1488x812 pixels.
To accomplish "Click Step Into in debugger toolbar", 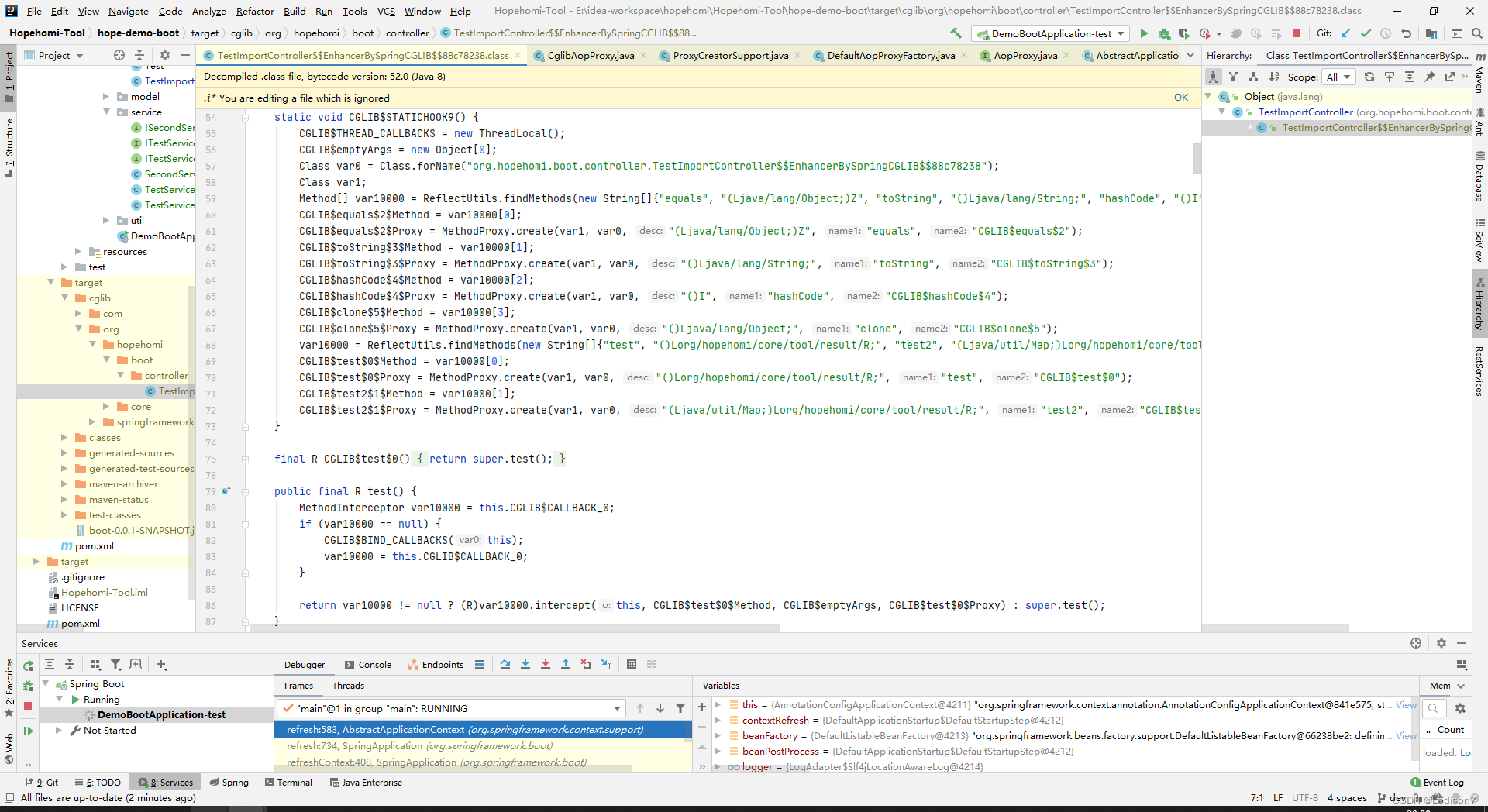I will pyautogui.click(x=525, y=664).
